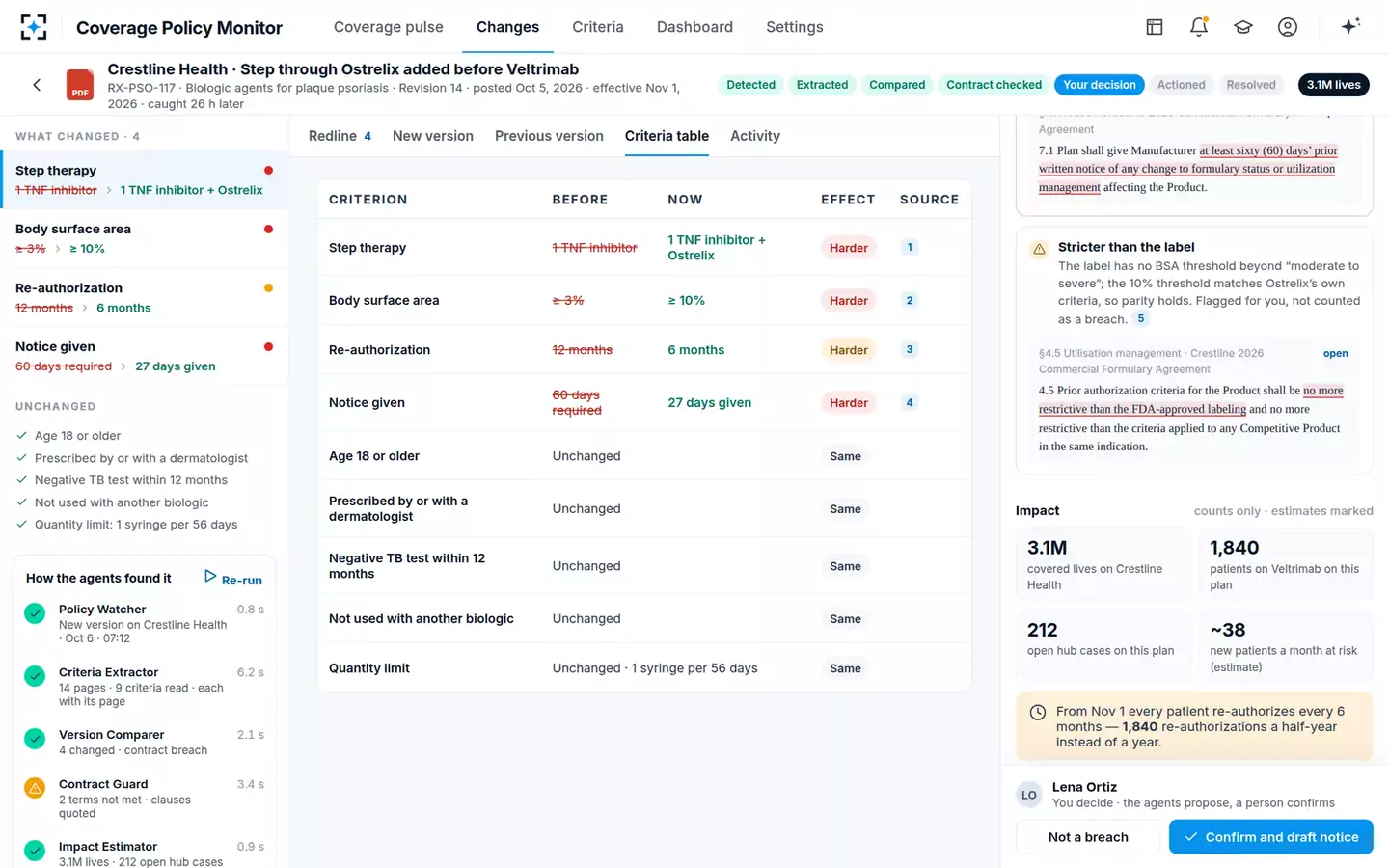This screenshot has width=1389, height=868.
Task: View the Previous version tab
Action: point(549,136)
